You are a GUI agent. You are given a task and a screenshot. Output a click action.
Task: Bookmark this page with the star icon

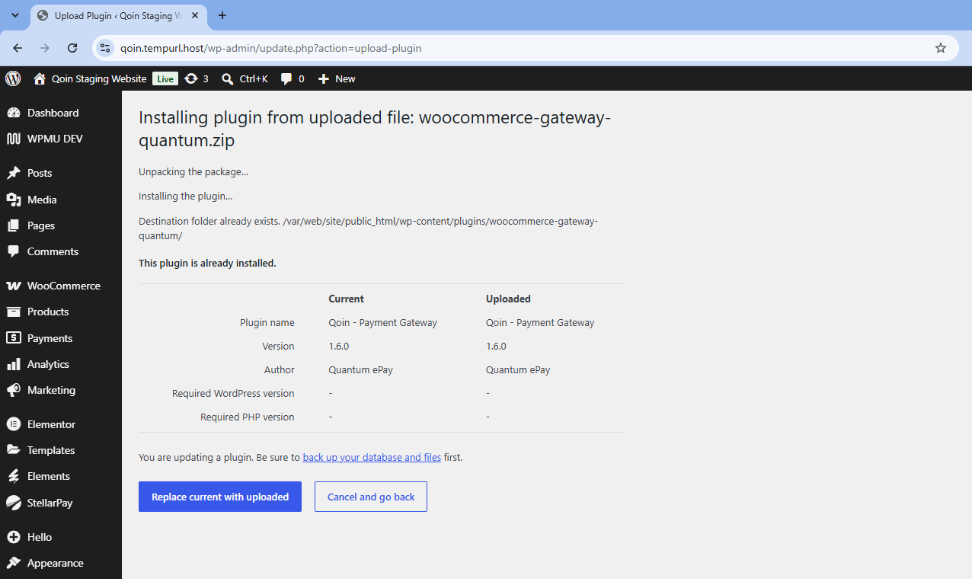940,48
